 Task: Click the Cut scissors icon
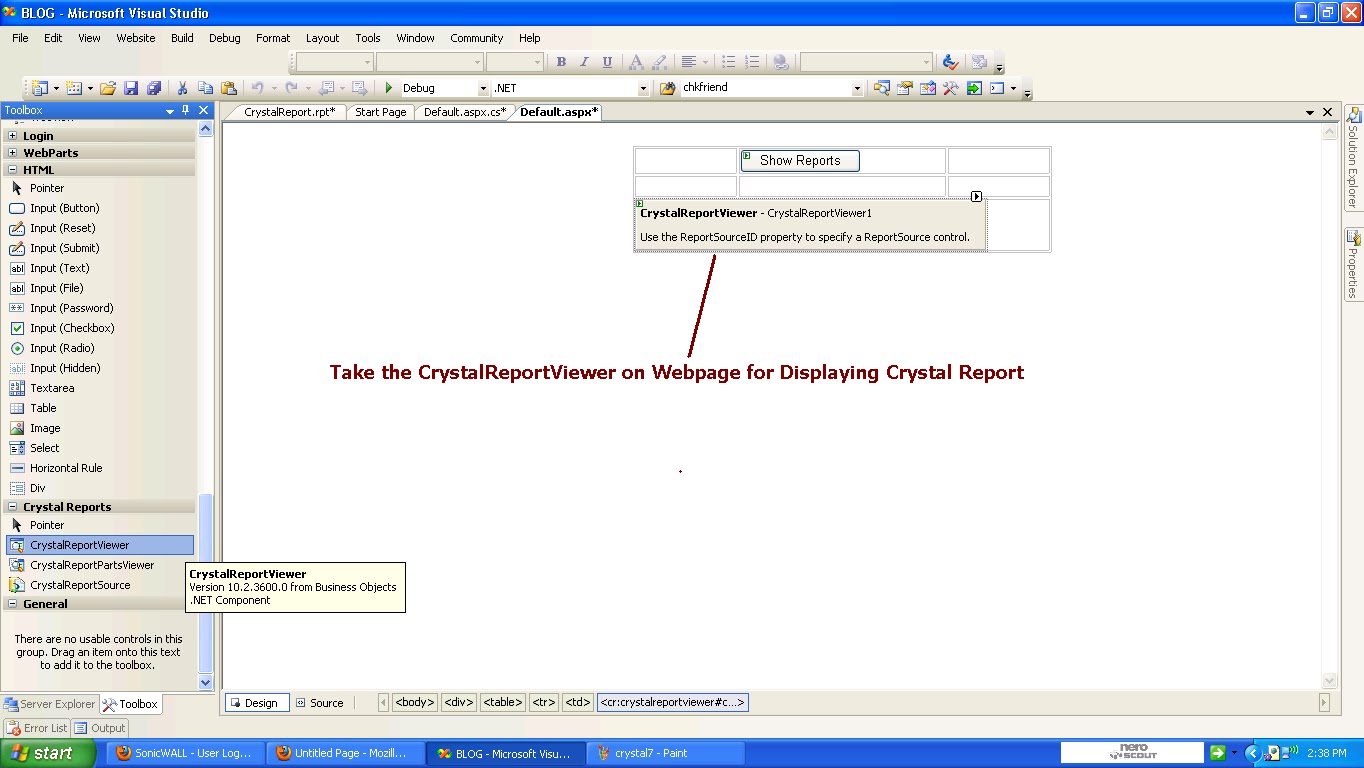[182, 88]
